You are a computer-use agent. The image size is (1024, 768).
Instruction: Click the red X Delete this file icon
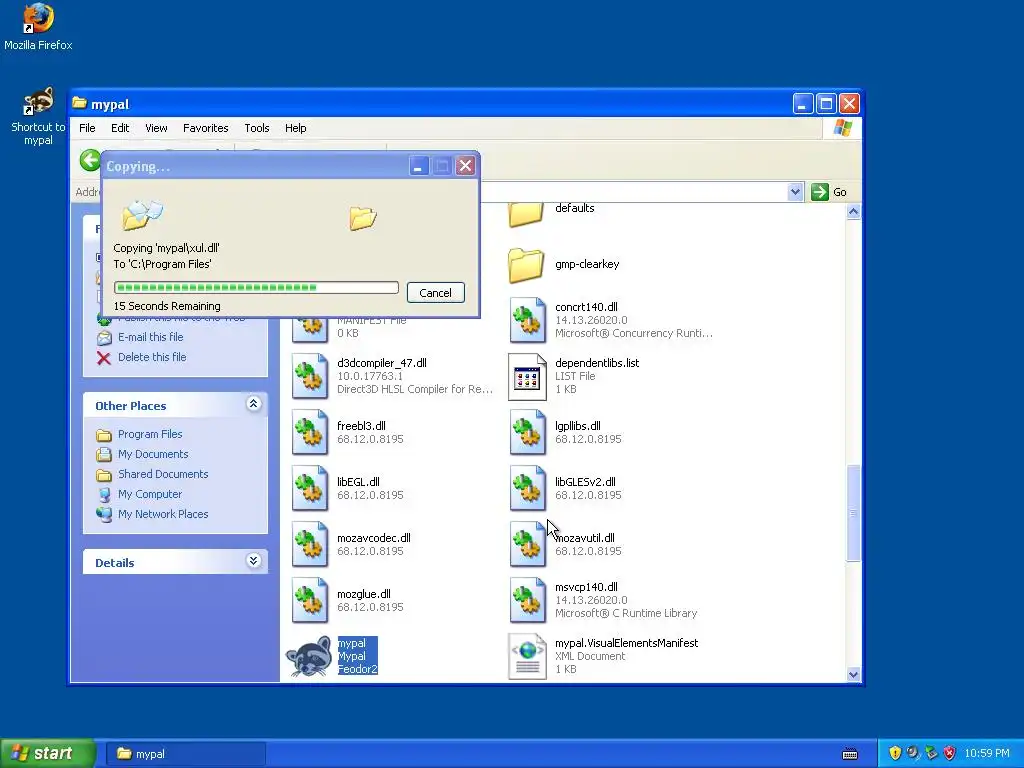[104, 357]
